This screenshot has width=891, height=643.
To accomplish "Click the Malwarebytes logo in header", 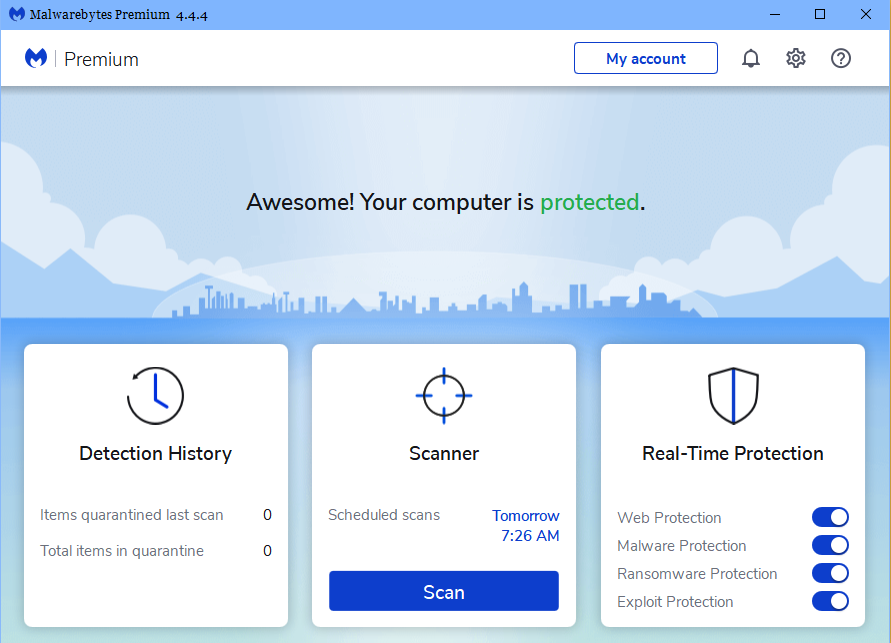I will click(x=36, y=59).
